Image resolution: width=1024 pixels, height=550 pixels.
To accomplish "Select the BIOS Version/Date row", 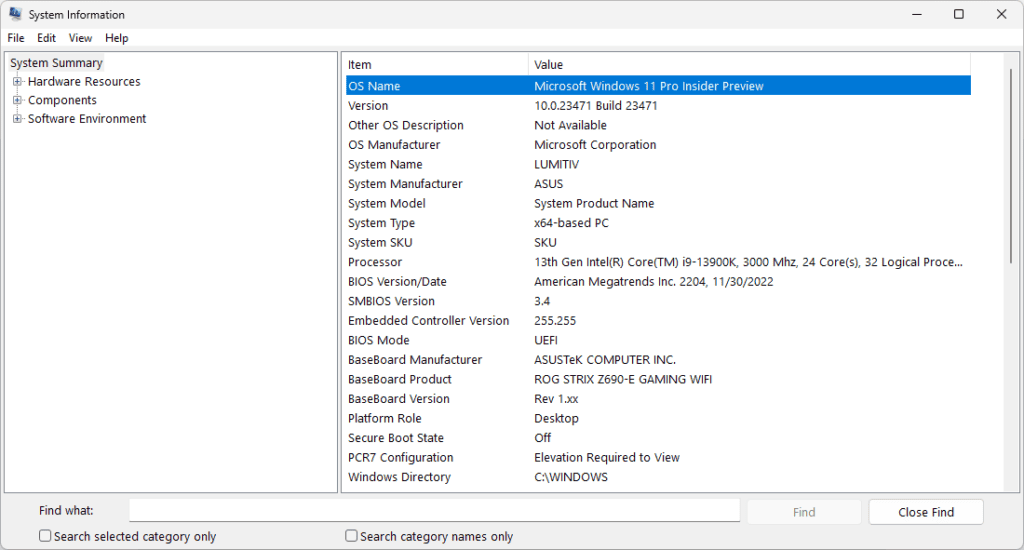I will [658, 282].
